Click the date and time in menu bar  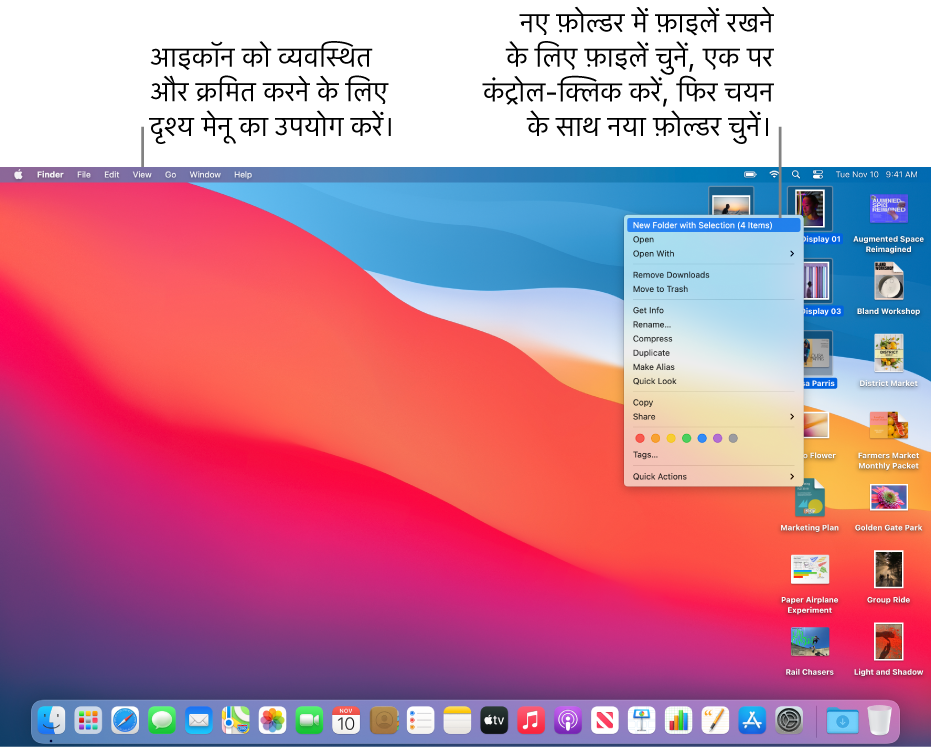click(876, 175)
